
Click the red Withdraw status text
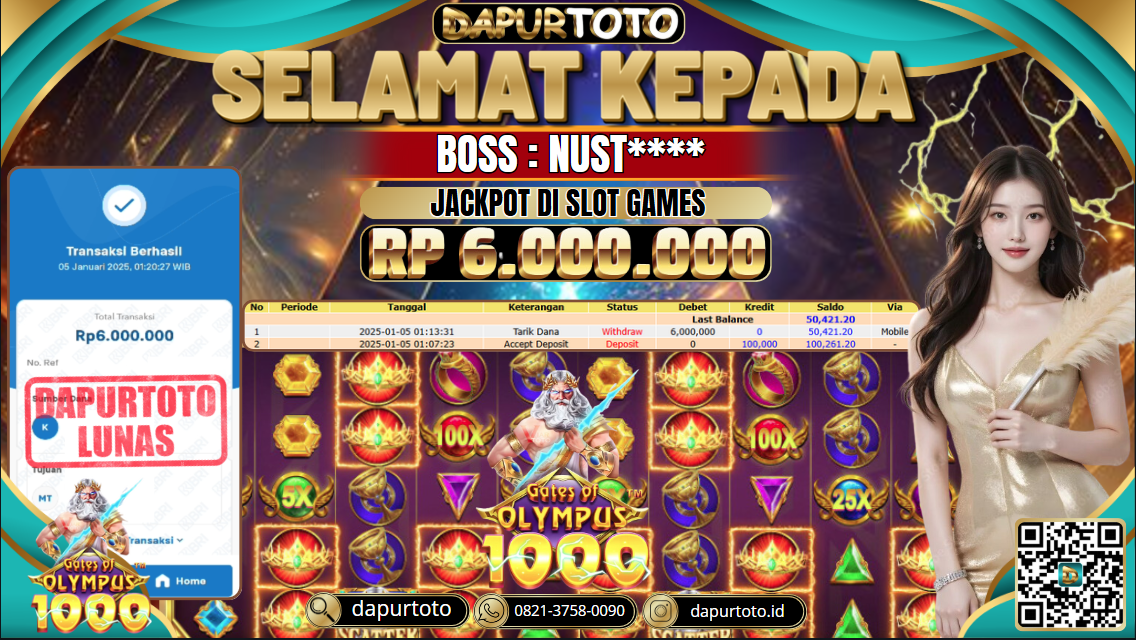pyautogui.click(x=622, y=332)
